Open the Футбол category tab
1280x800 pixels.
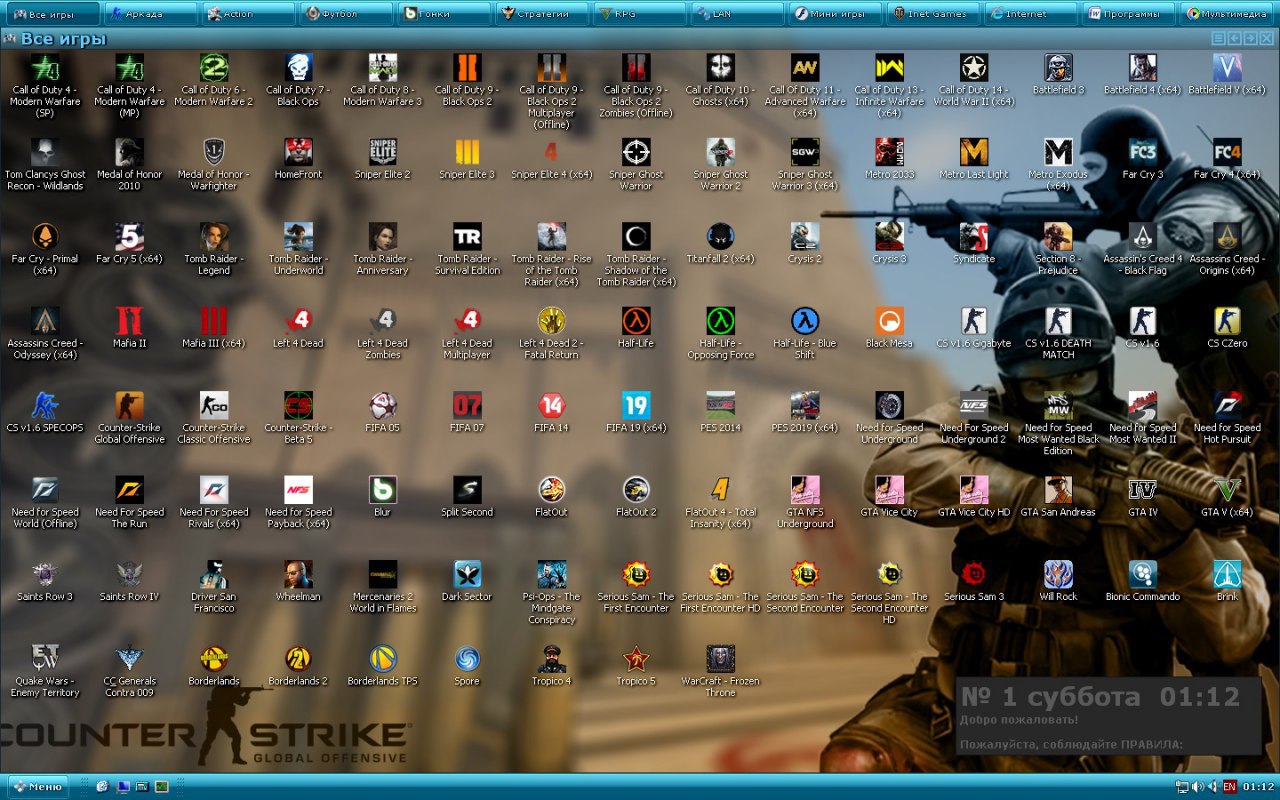click(345, 14)
